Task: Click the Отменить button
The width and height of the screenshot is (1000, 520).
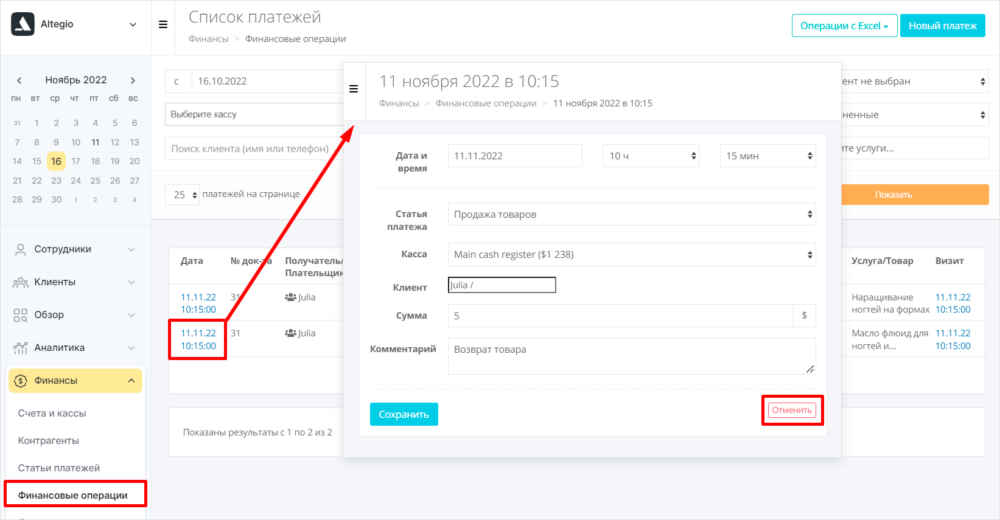Action: [x=791, y=410]
